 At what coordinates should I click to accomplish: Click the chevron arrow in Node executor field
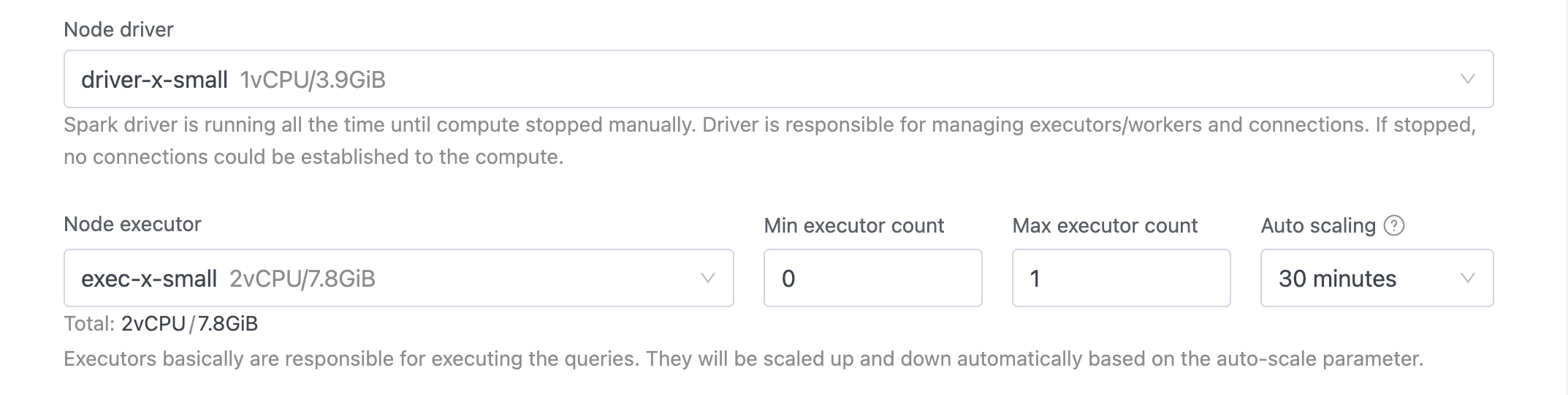(707, 278)
